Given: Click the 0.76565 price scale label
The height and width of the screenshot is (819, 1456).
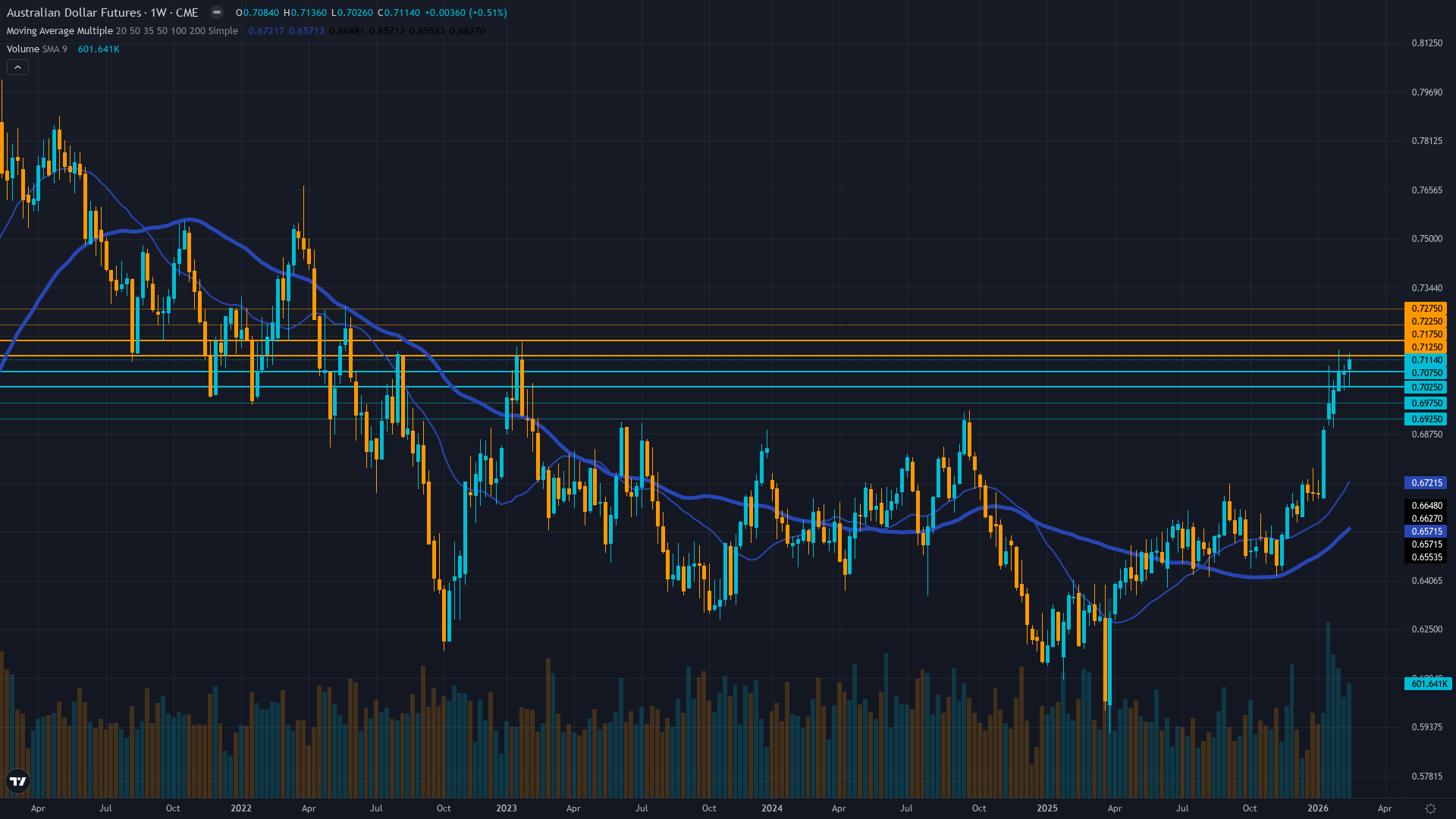Looking at the screenshot, I should (x=1426, y=190).
